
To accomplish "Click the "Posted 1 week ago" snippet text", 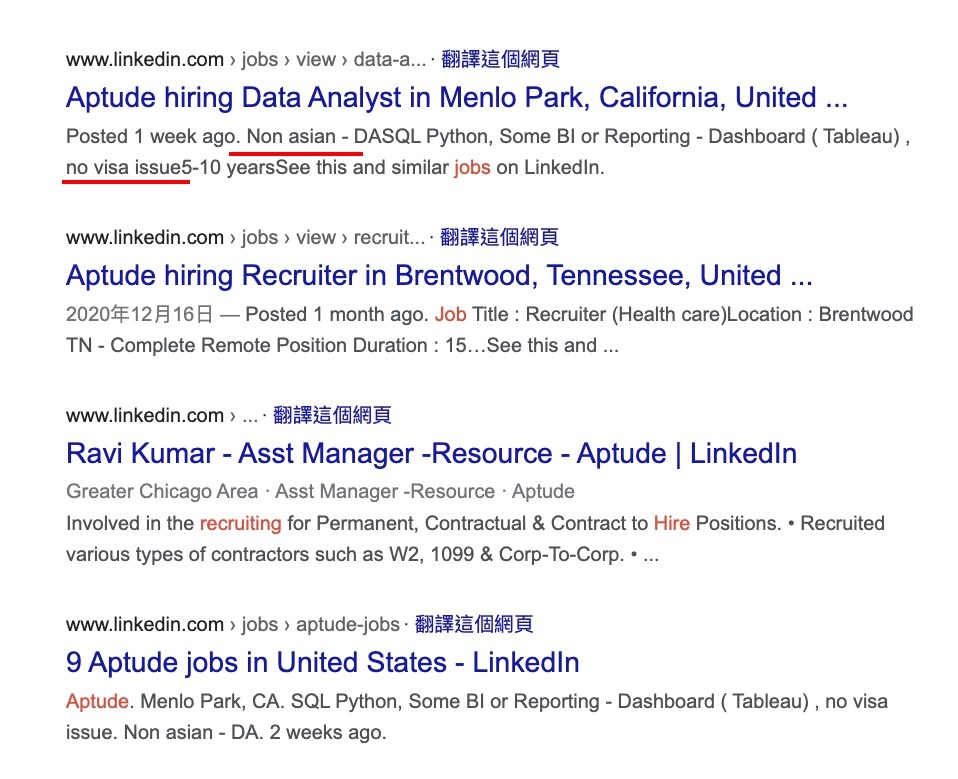I will point(152,136).
